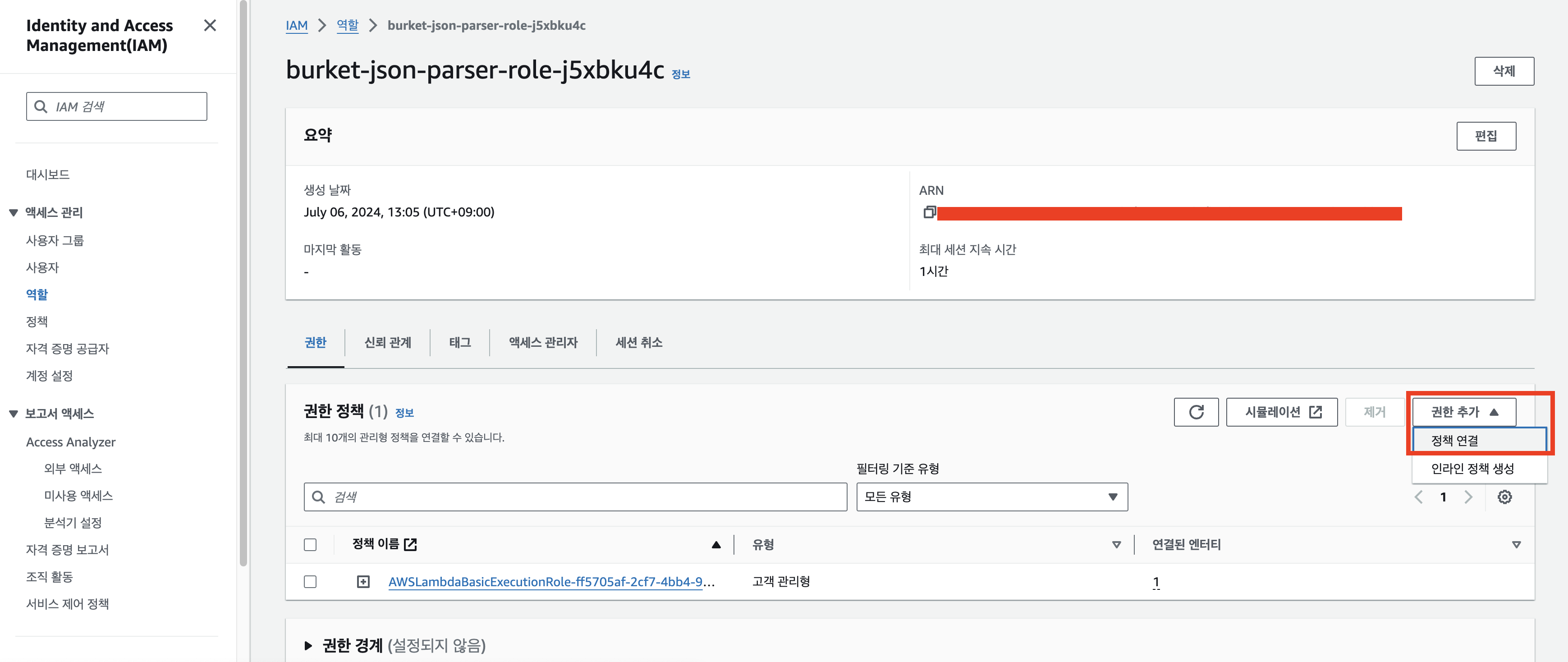Check the select-all policies checkbox
Image resolution: width=1568 pixels, height=662 pixels.
coord(311,544)
